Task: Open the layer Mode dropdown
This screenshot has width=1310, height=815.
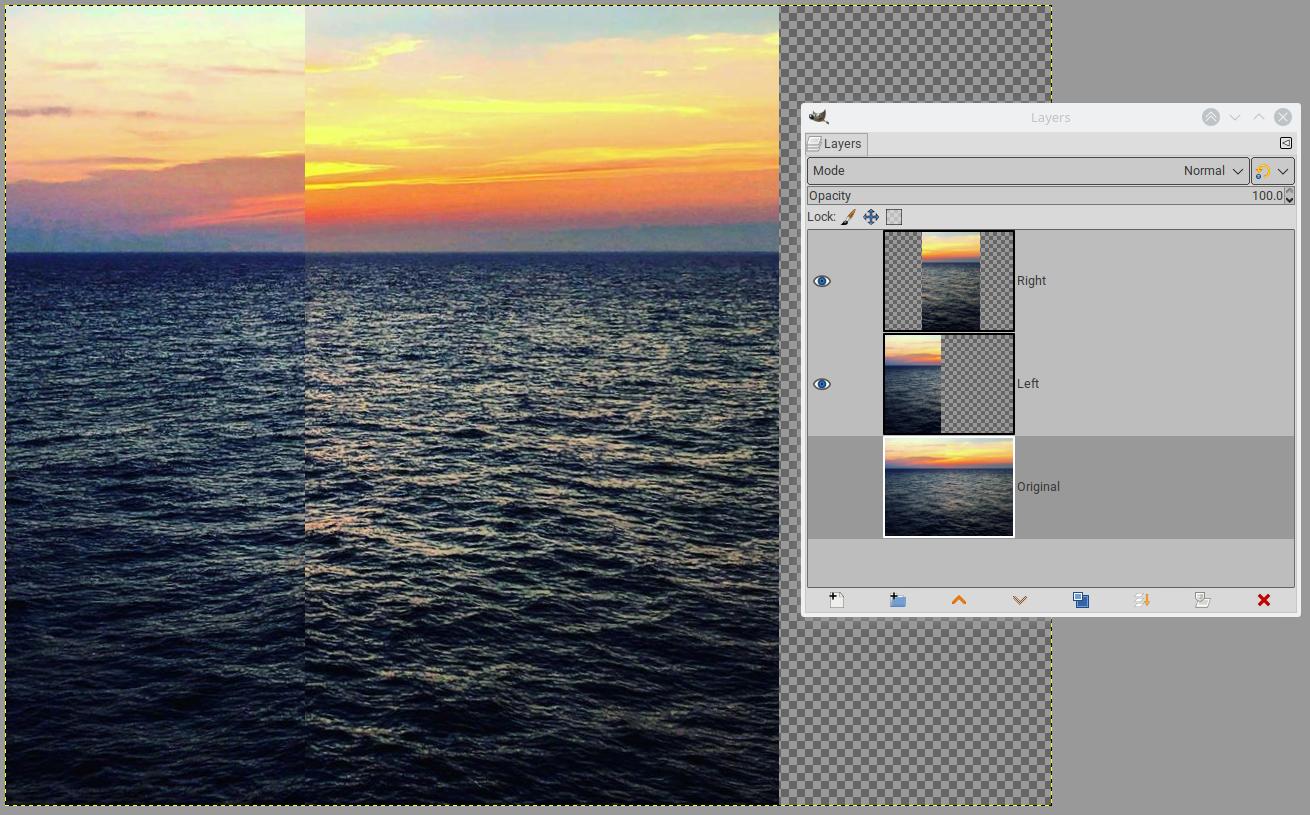Action: (1028, 171)
